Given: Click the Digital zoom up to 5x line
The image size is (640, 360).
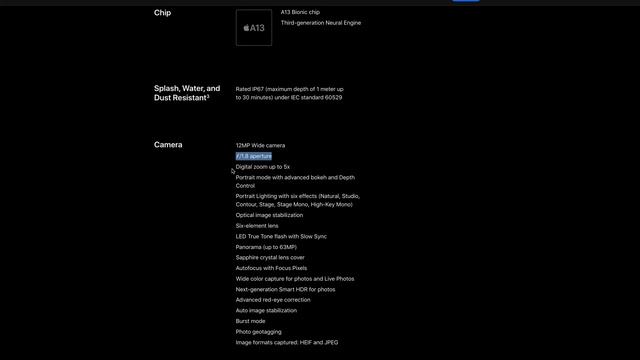Looking at the screenshot, I should tap(263, 167).
